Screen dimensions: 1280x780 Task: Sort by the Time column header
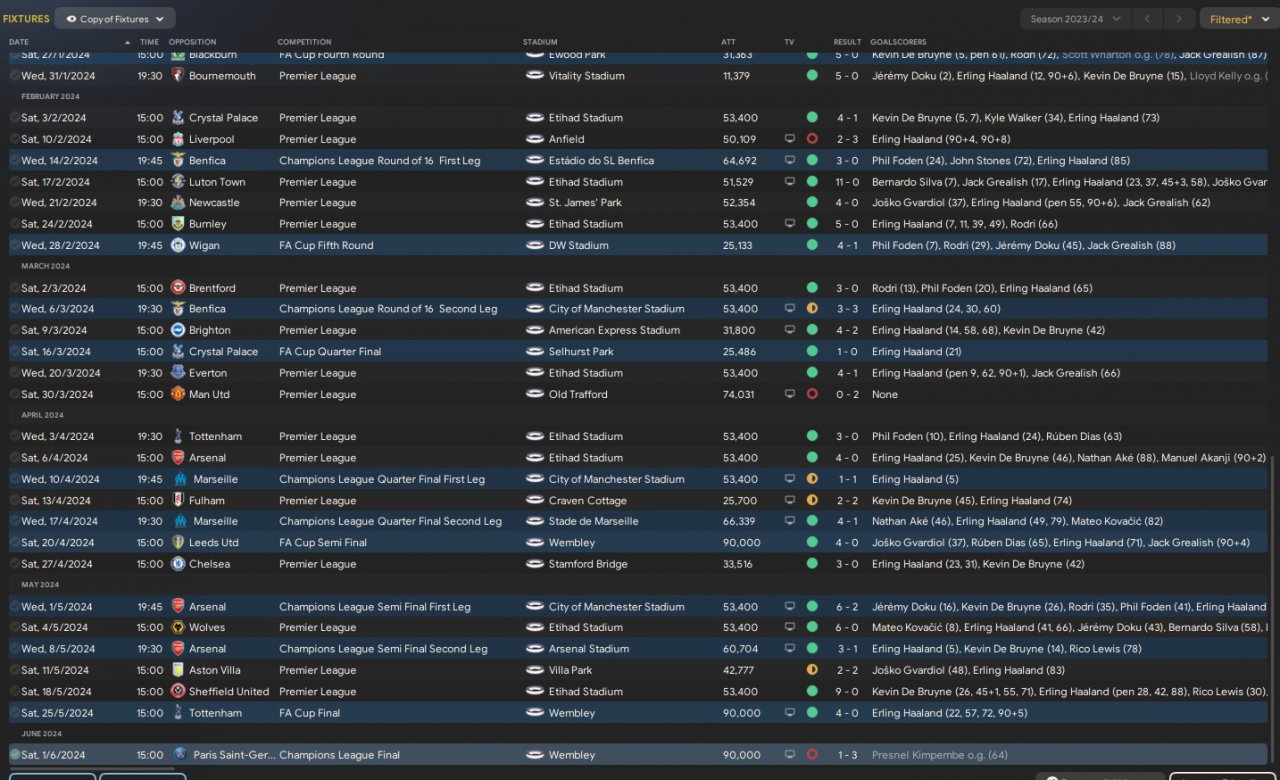point(149,42)
